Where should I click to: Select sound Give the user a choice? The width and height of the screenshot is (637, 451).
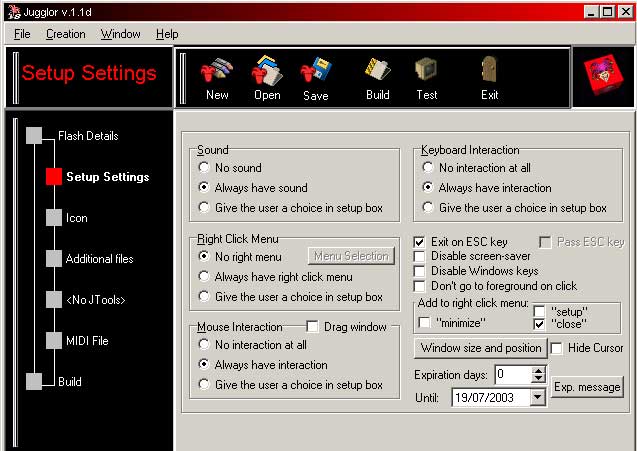click(204, 207)
